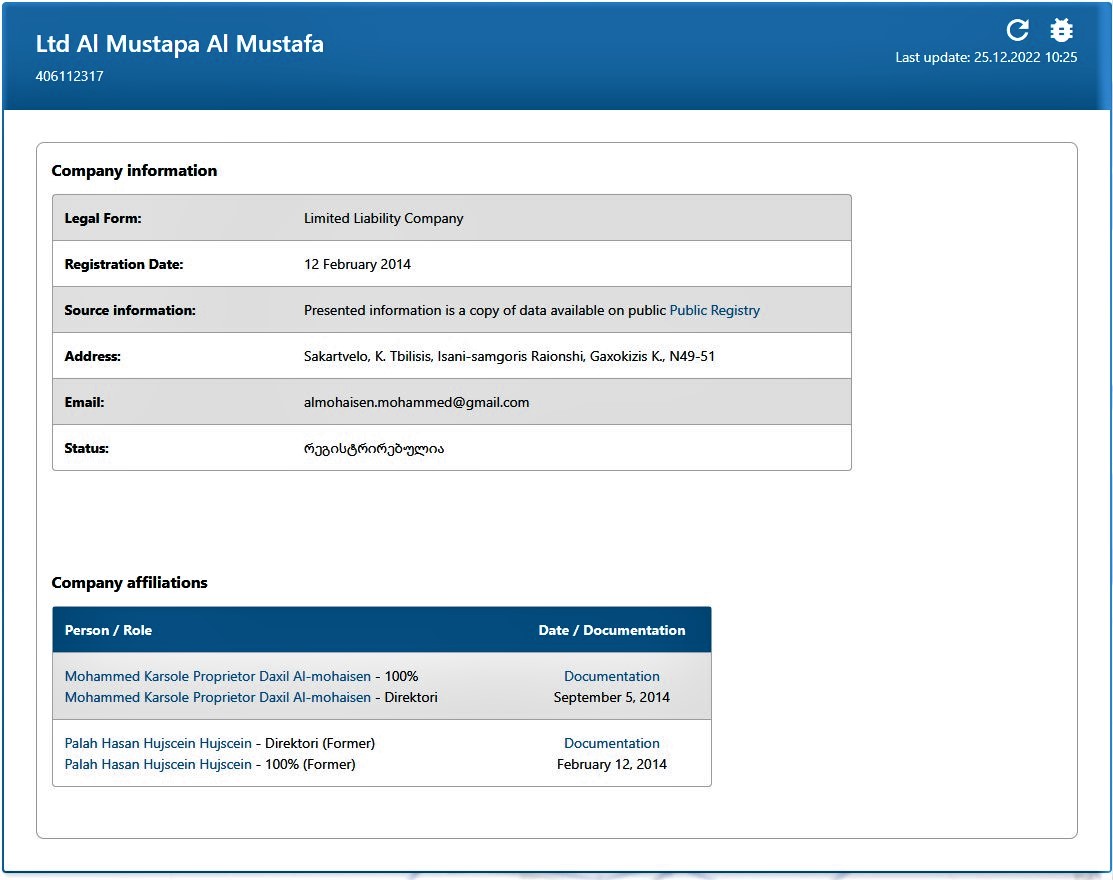
Task: Click the refresh icon in the header
Action: (x=1017, y=30)
